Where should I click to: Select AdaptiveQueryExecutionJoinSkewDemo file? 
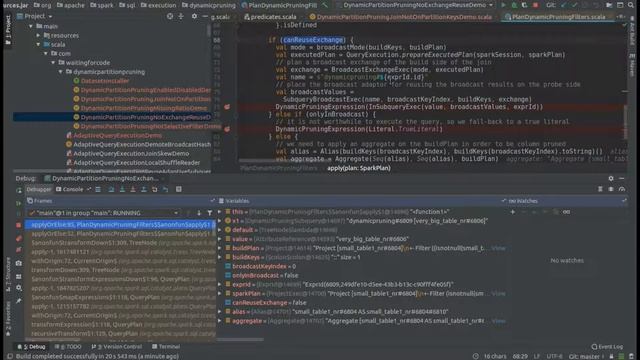tap(131, 153)
